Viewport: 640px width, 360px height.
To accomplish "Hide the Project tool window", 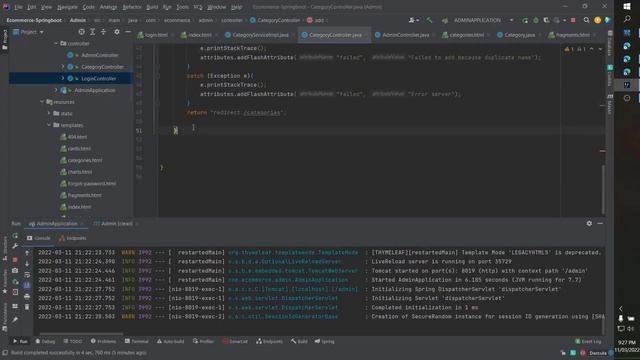I will click(x=128, y=32).
